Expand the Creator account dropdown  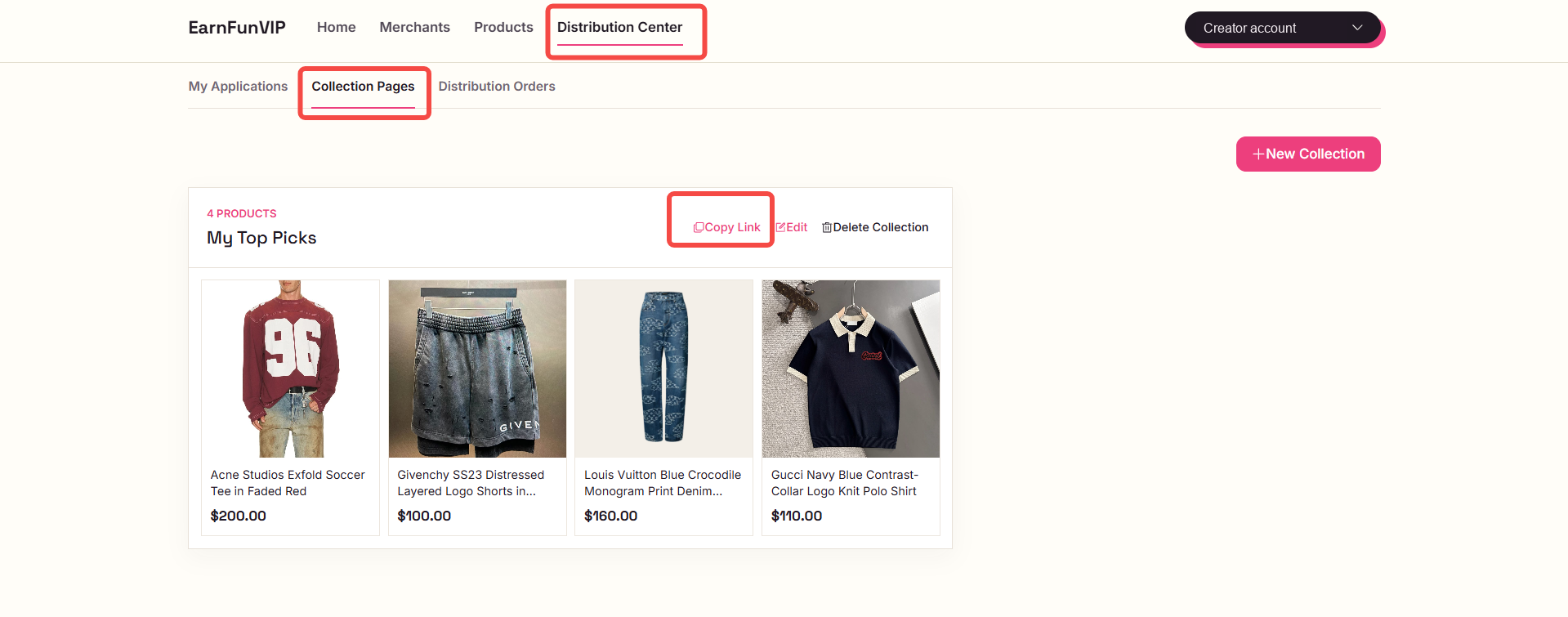coord(1283,28)
